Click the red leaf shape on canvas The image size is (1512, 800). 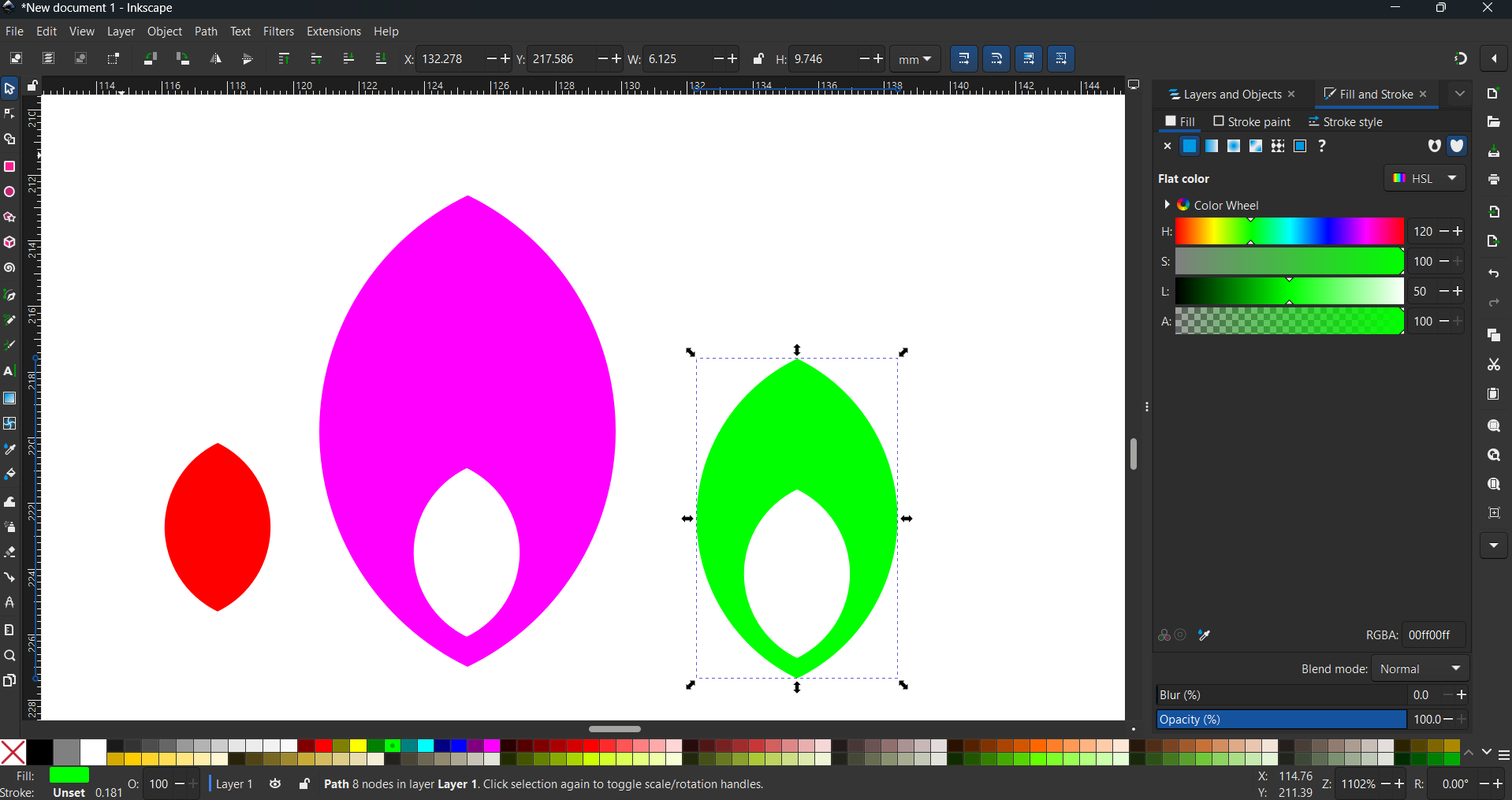click(x=218, y=527)
